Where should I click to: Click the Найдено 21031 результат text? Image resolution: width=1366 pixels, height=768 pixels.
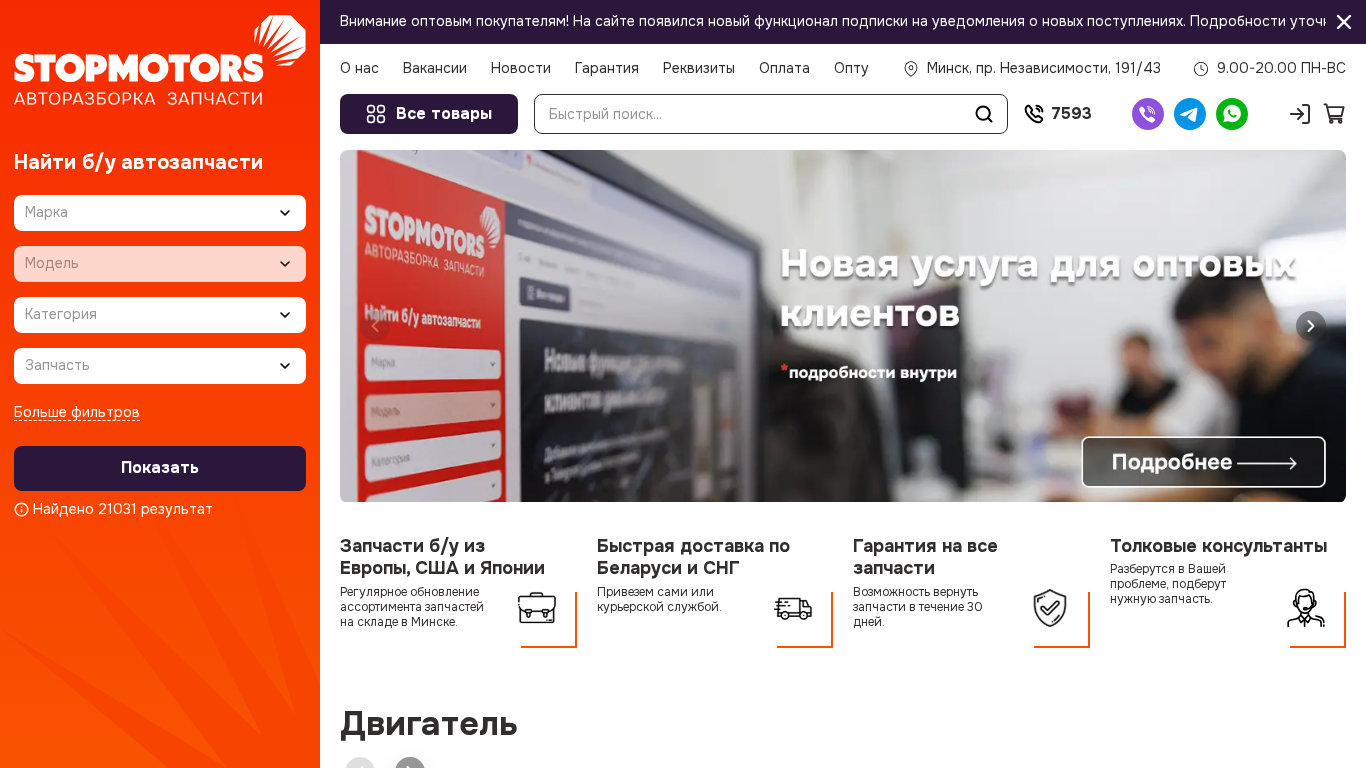pyautogui.click(x=123, y=510)
